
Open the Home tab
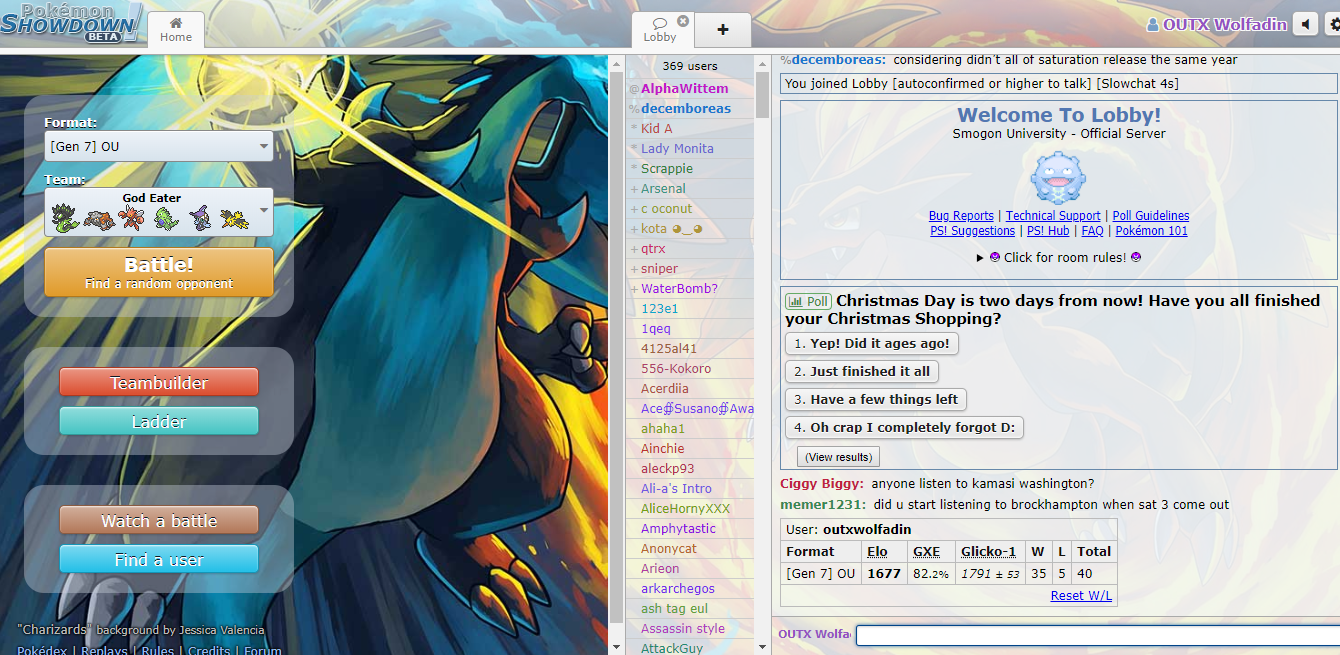(x=176, y=30)
